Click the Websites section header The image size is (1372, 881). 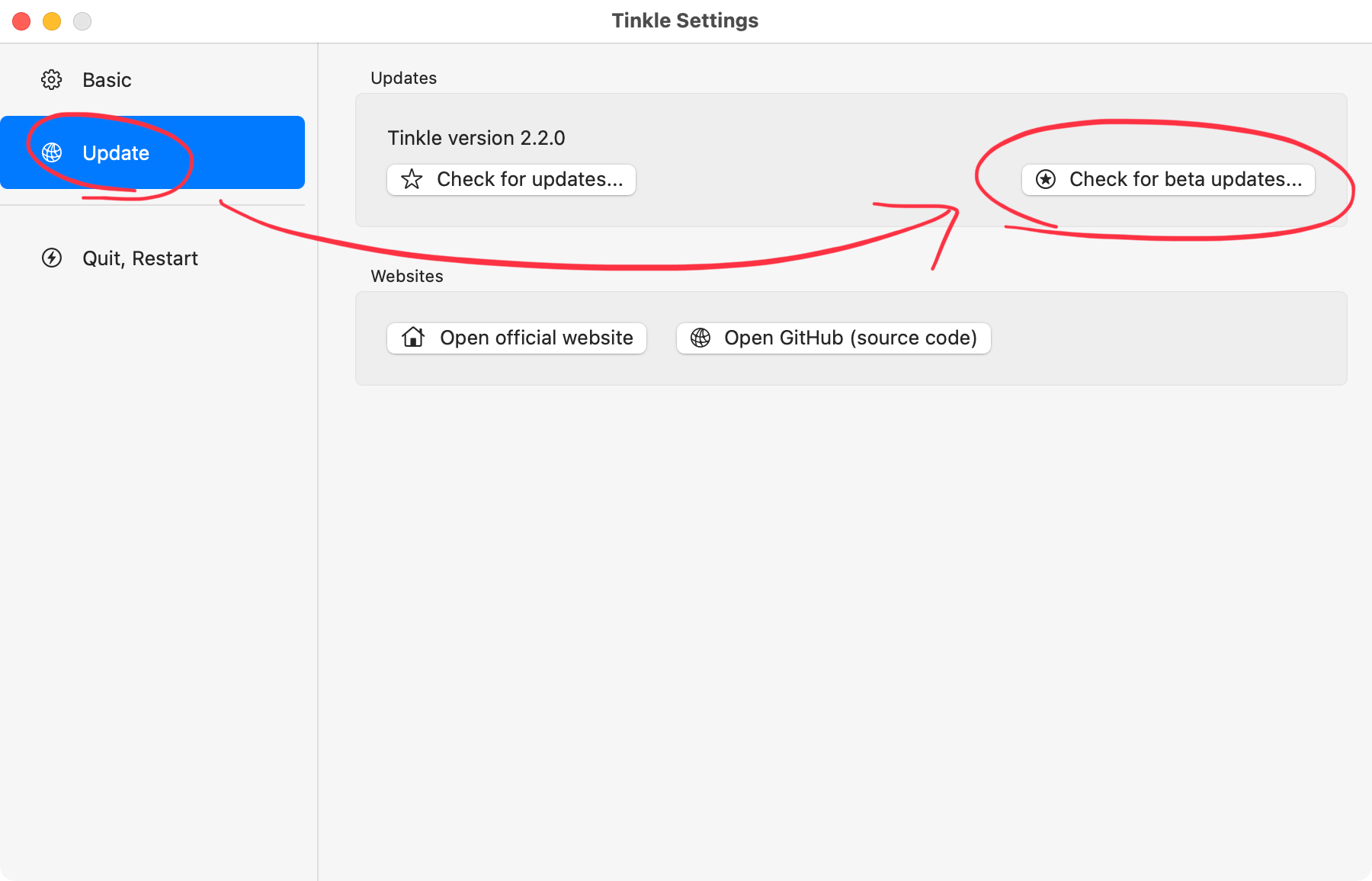407,276
